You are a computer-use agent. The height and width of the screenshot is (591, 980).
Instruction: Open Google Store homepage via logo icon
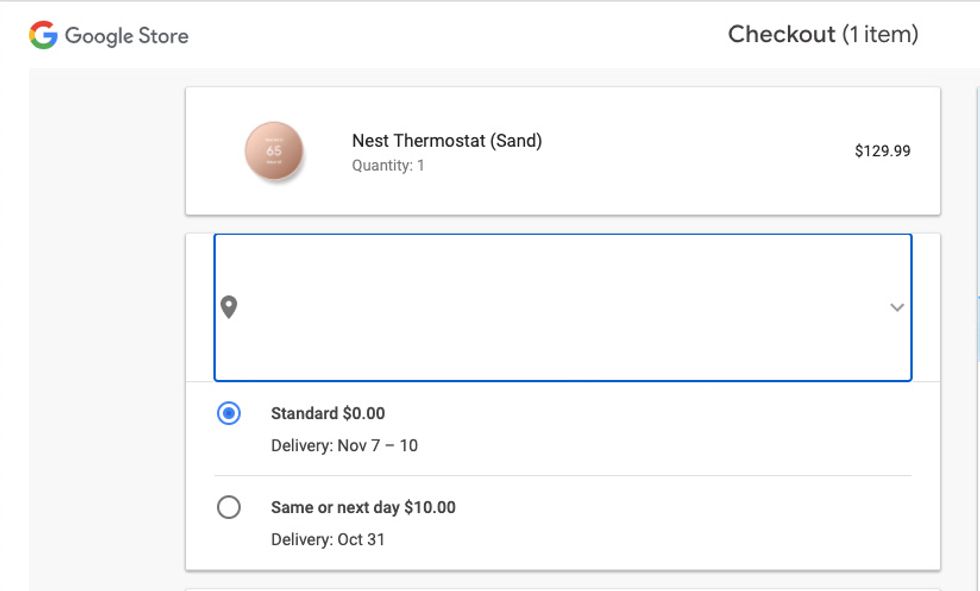click(x=44, y=36)
